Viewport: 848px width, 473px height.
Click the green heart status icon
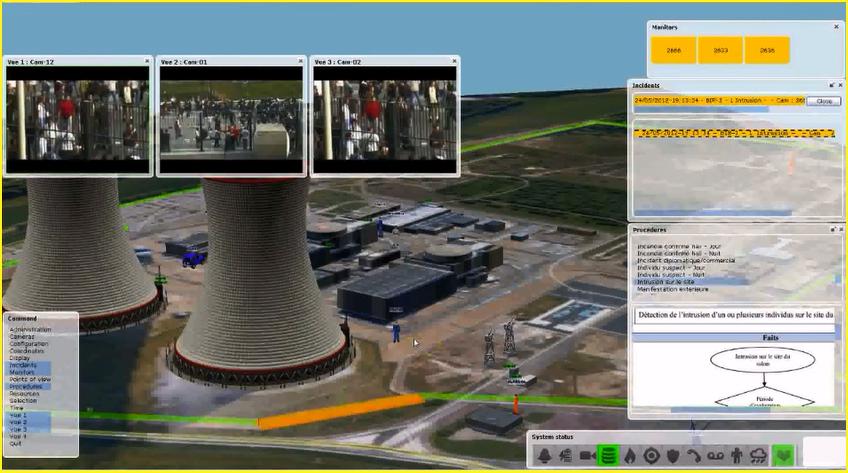coord(782,455)
